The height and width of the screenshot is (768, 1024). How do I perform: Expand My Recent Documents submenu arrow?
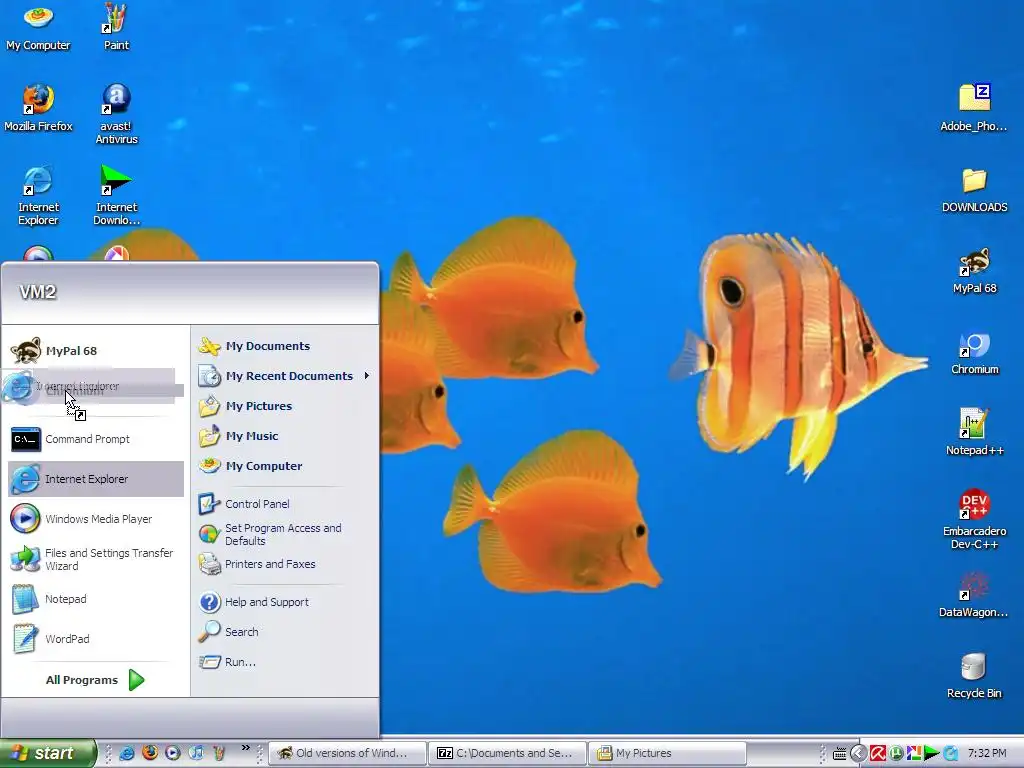367,376
